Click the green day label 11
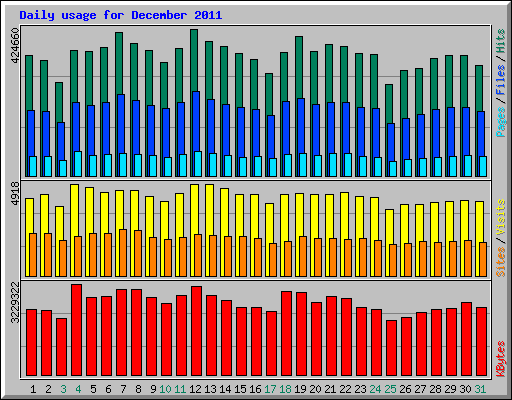The image size is (512, 400). pyautogui.click(x=180, y=389)
